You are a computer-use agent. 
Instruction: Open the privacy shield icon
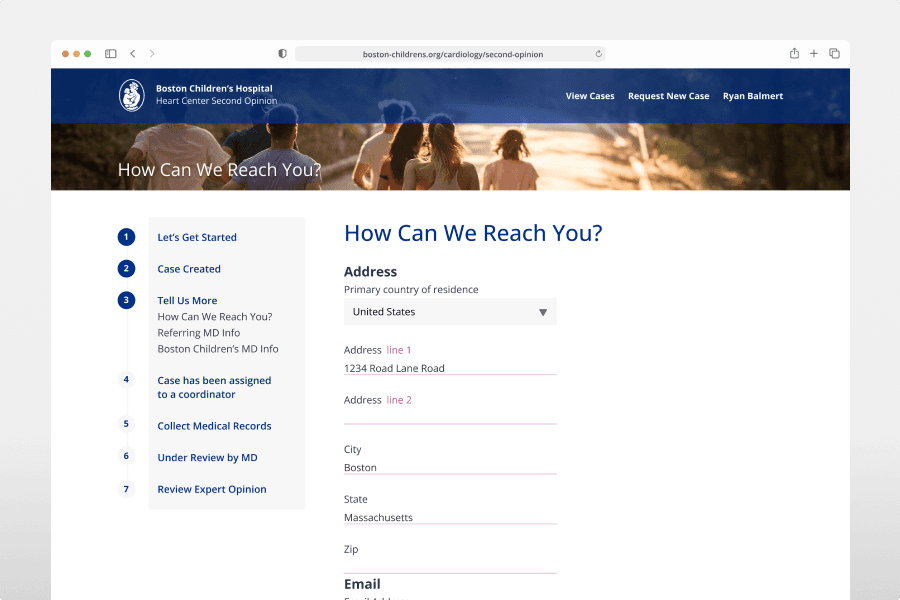coord(282,53)
